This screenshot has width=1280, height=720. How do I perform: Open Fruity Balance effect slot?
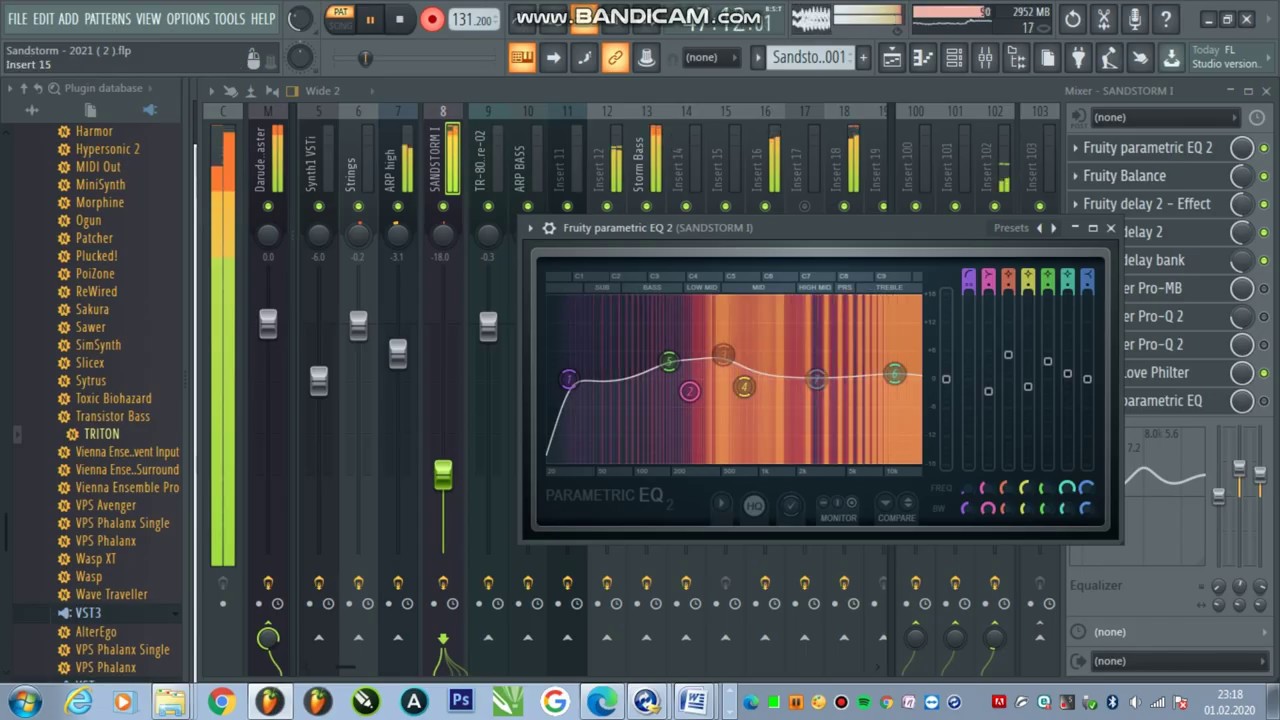point(1124,176)
